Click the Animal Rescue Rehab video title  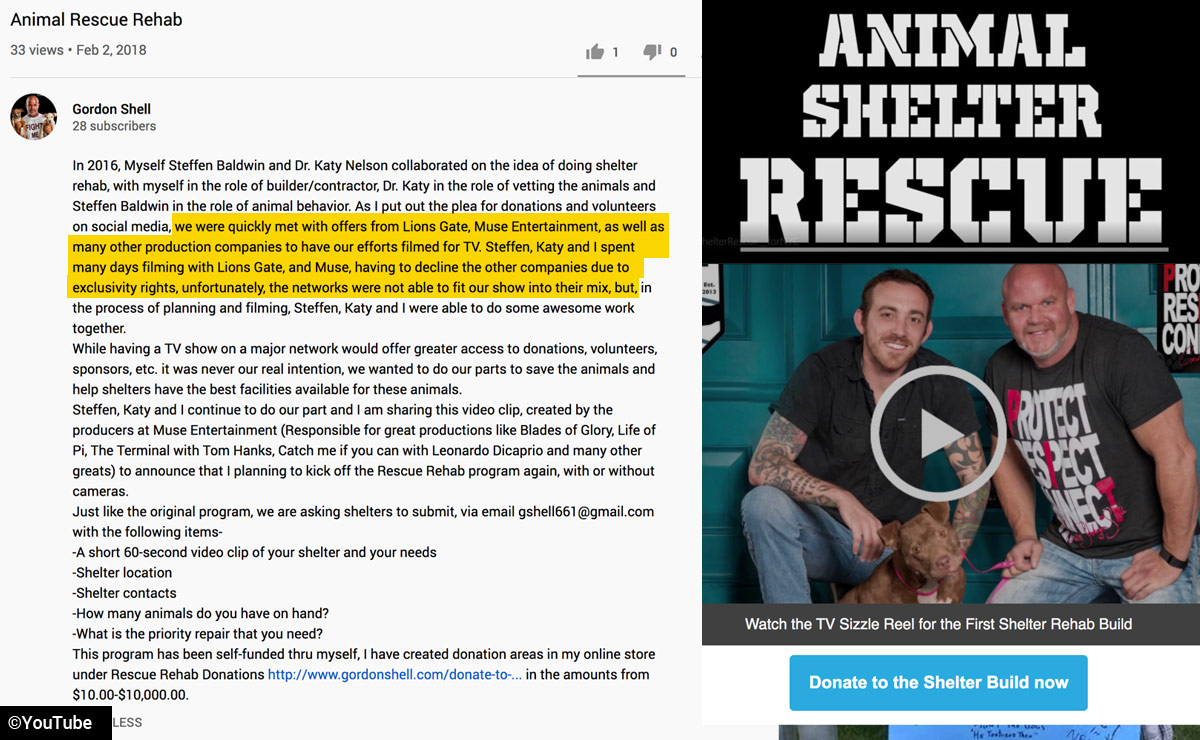coord(96,19)
